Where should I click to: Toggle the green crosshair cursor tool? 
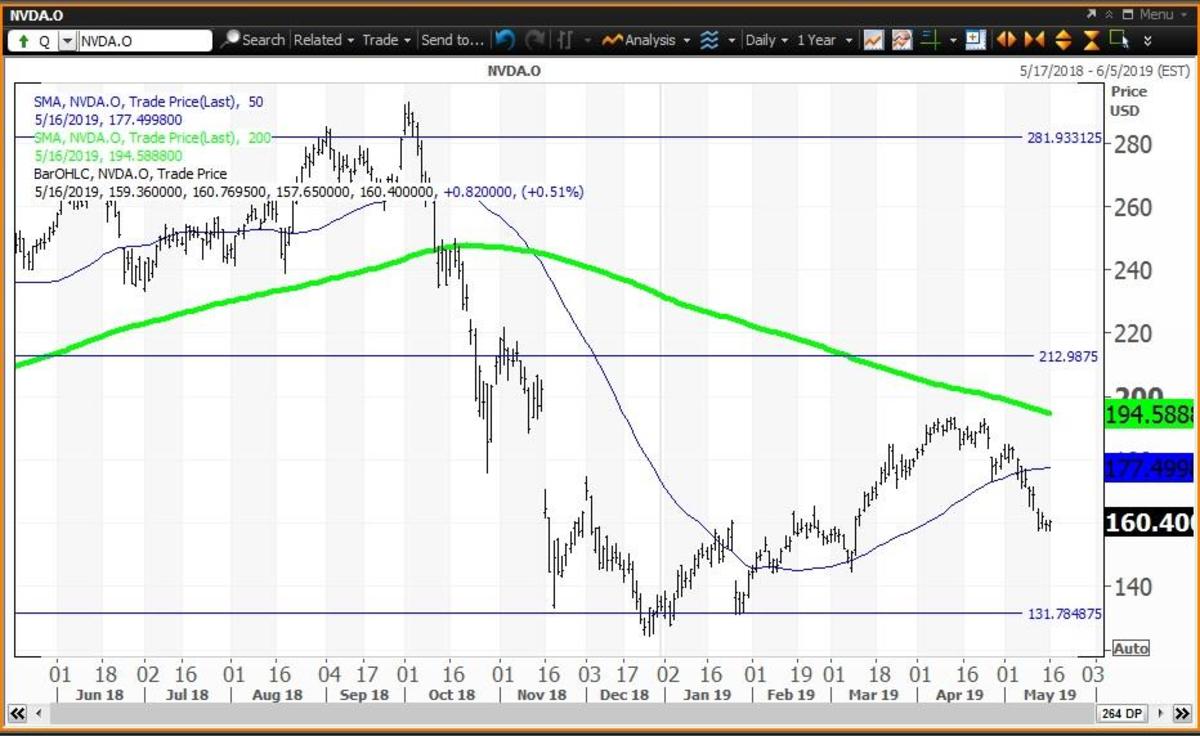pyautogui.click(x=932, y=40)
